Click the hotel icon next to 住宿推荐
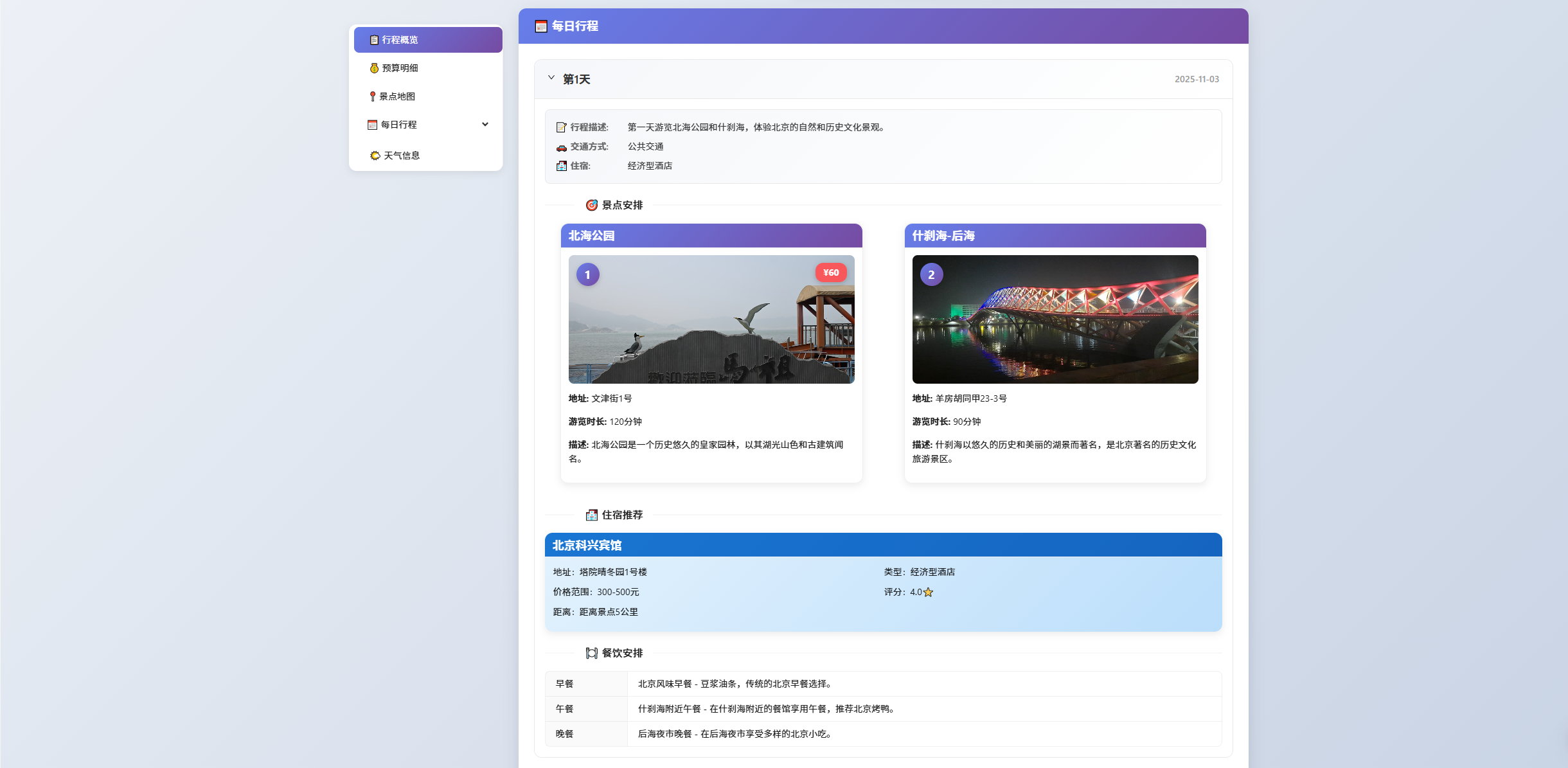The image size is (1568, 768). pos(591,515)
